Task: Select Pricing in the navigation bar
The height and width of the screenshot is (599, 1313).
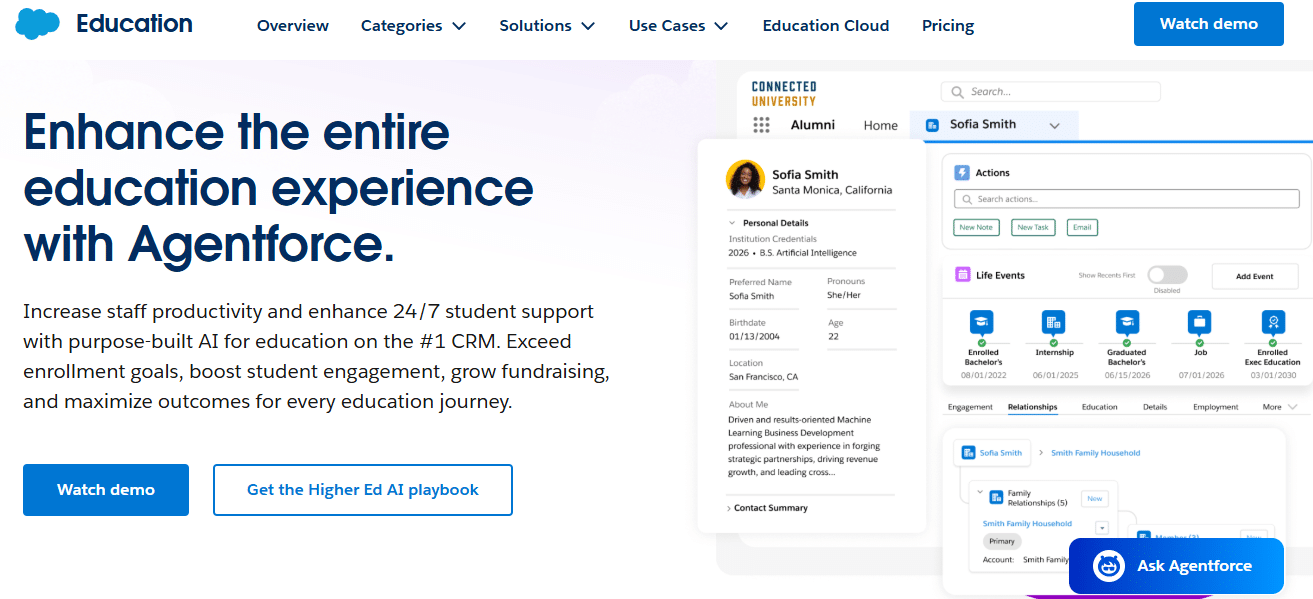Action: point(947,25)
